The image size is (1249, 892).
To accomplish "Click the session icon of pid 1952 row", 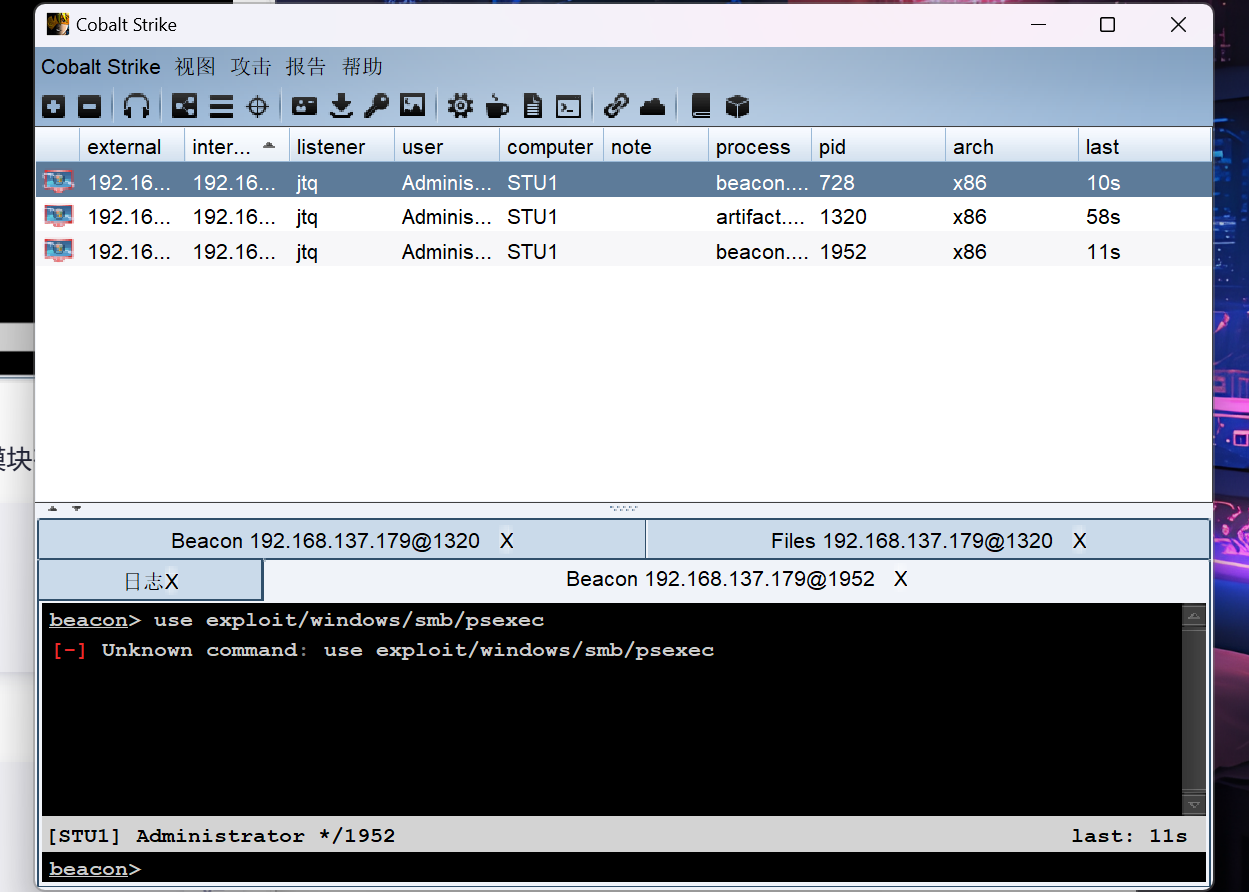I will coord(58,251).
